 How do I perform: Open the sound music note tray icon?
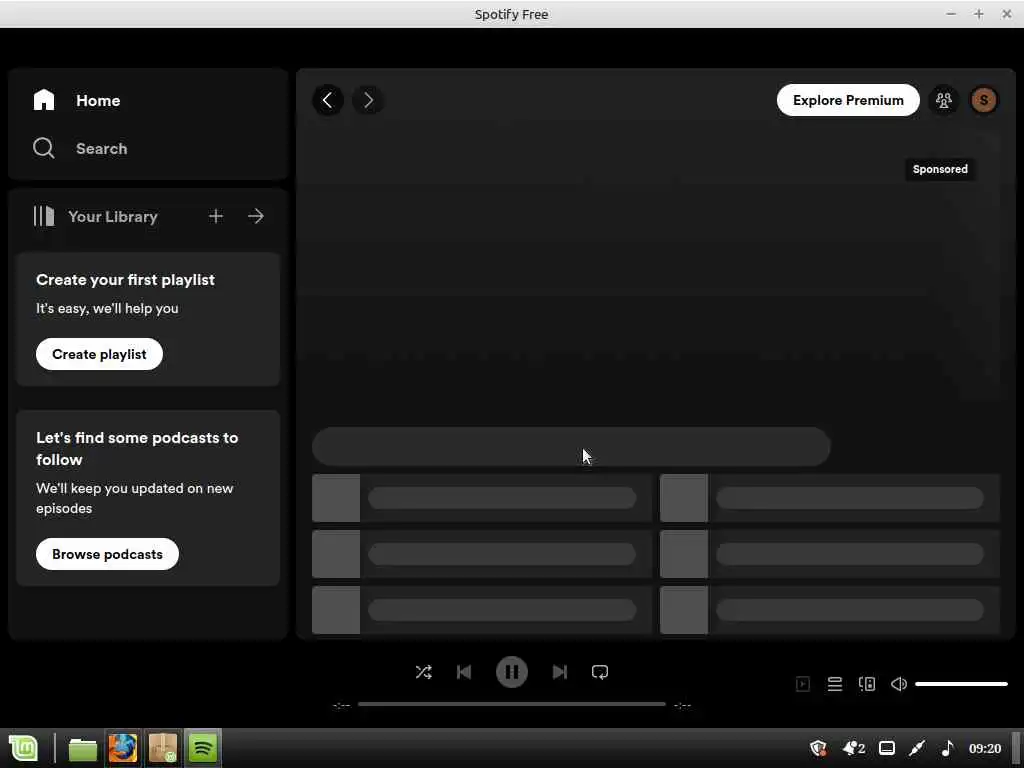[948, 748]
